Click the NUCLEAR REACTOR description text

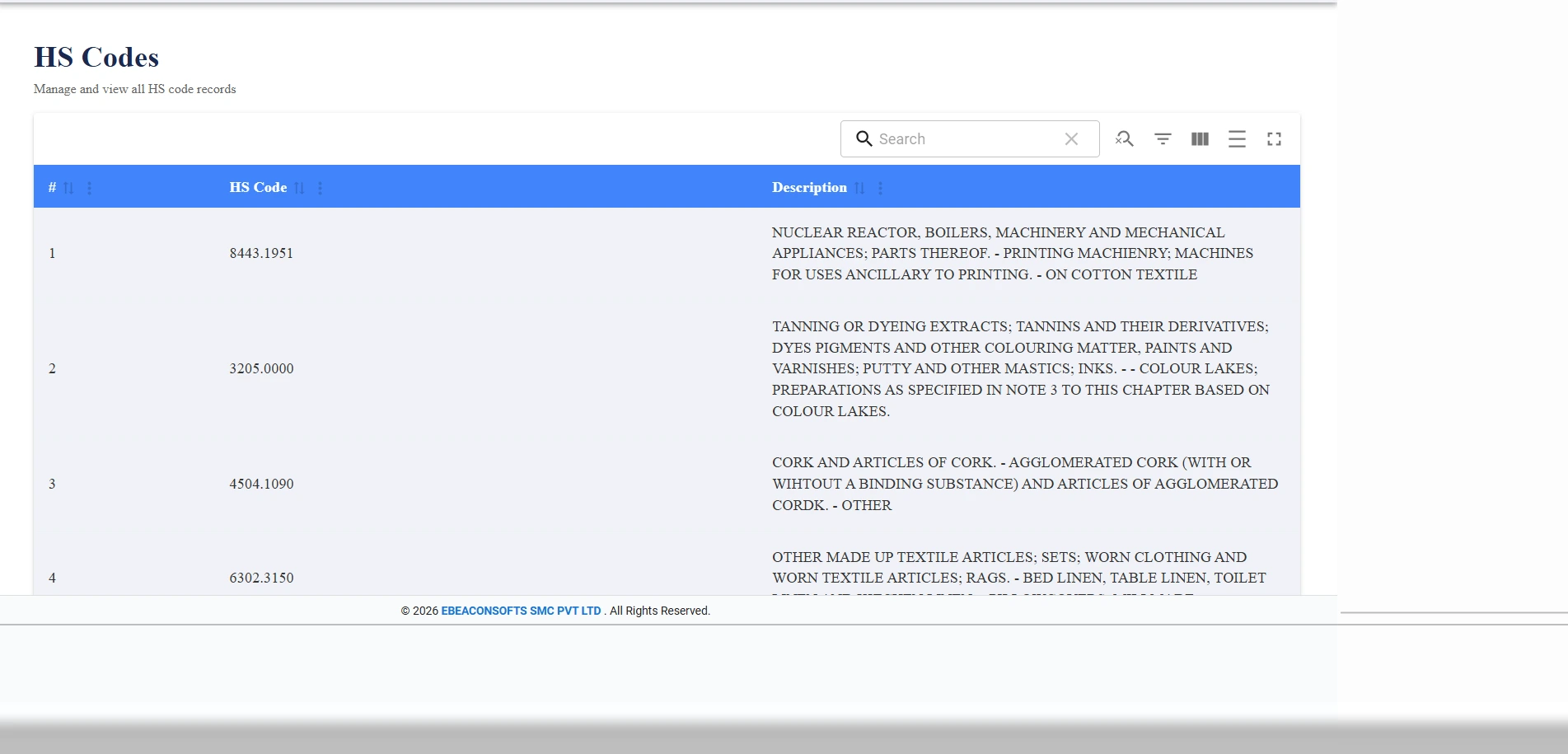pyautogui.click(x=1013, y=253)
